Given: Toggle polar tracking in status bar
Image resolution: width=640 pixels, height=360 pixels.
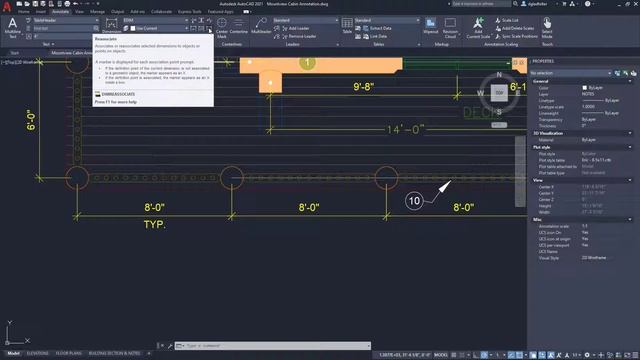Looking at the screenshot, I should click(x=484, y=355).
